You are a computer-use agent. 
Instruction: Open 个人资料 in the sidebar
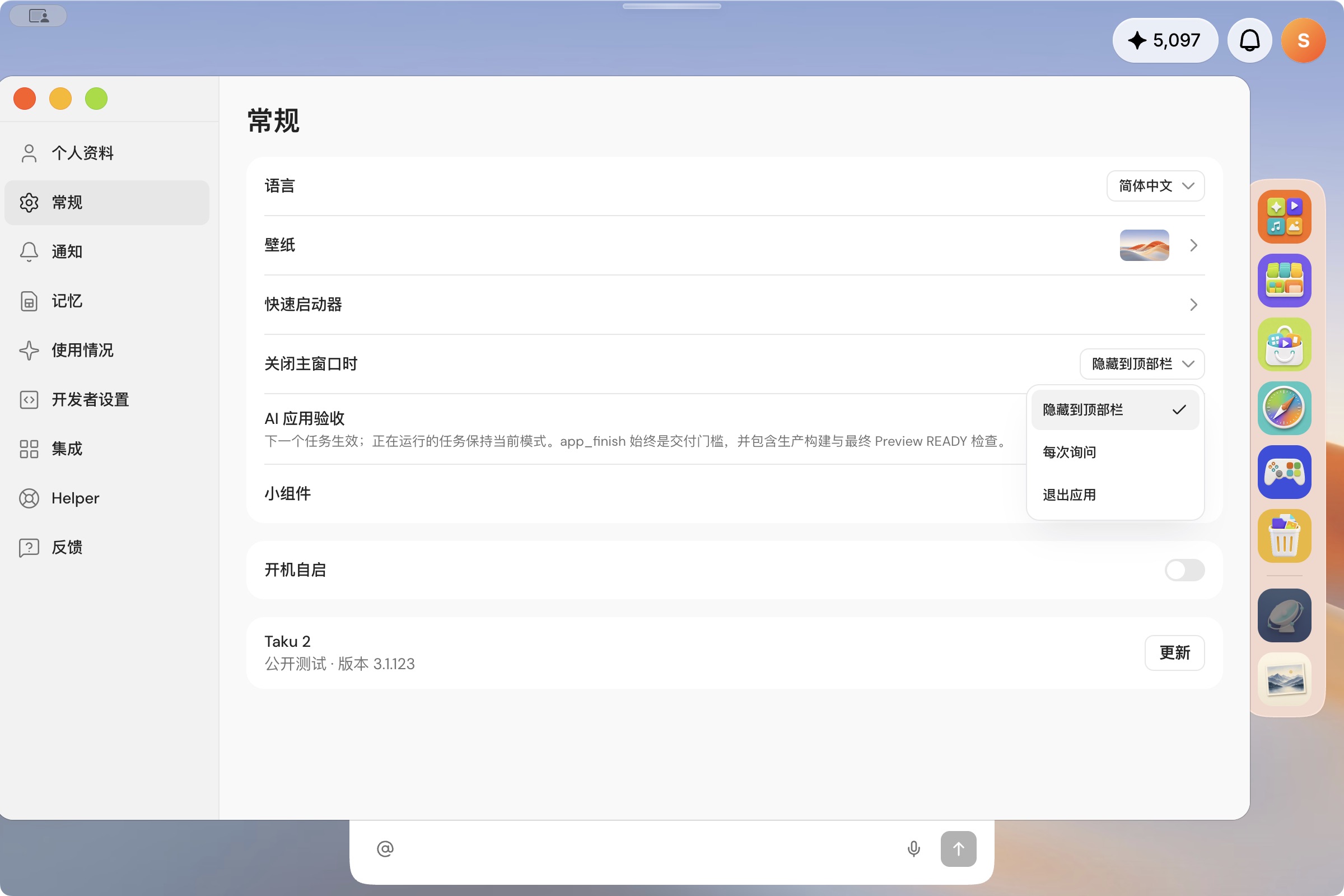point(107,153)
